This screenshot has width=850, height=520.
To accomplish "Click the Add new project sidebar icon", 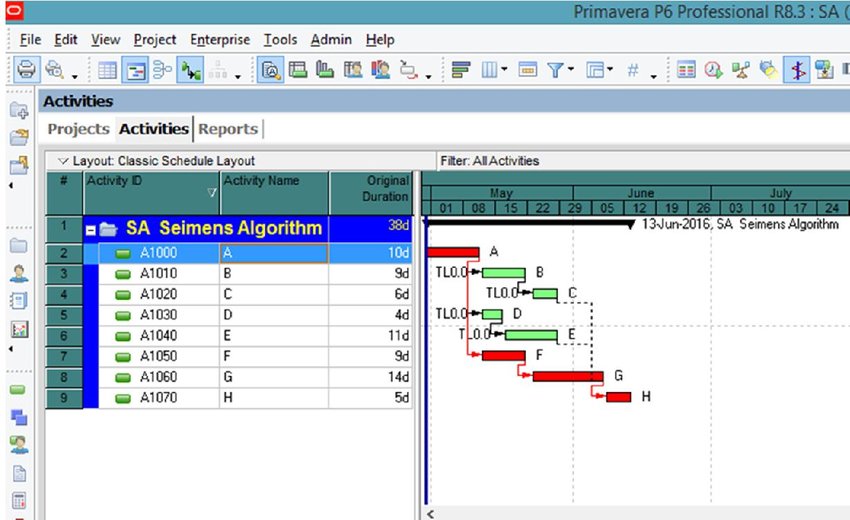I will pyautogui.click(x=19, y=111).
